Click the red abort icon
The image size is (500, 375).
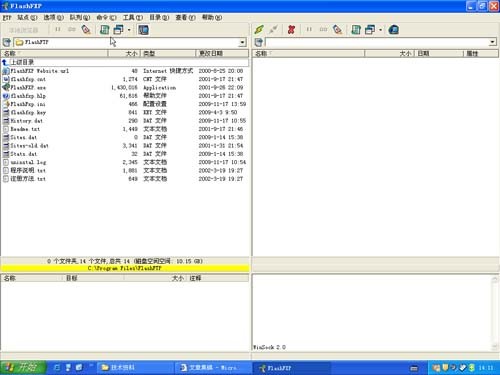point(291,30)
